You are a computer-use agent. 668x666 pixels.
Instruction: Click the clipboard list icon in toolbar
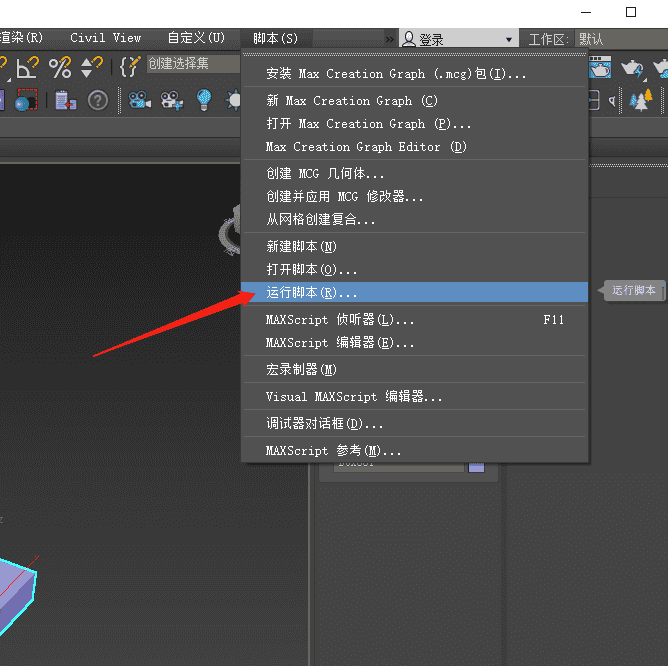(x=65, y=100)
